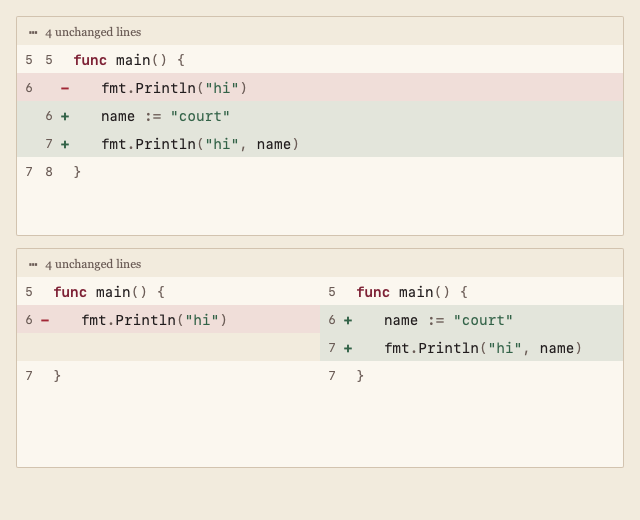Click minus marker on unified diff deleted line
The height and width of the screenshot is (520, 640).
pyautogui.click(x=65, y=88)
